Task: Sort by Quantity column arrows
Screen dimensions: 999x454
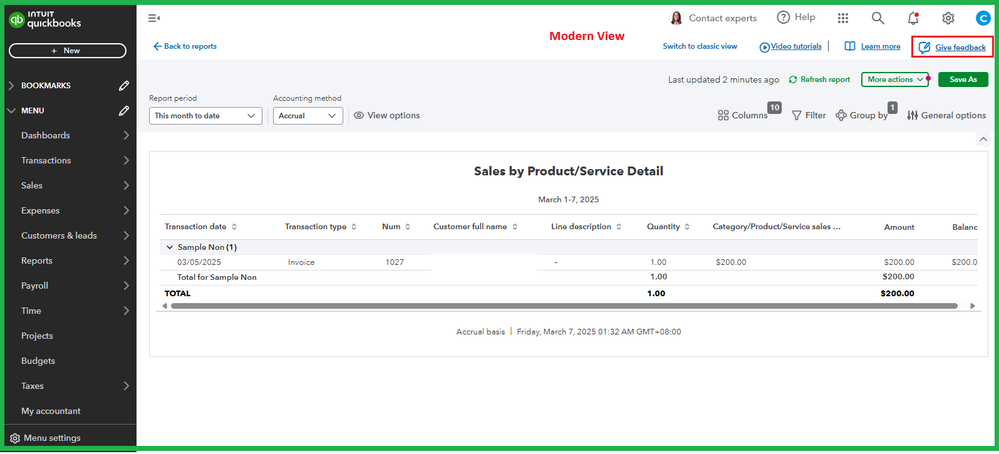Action: coord(687,227)
